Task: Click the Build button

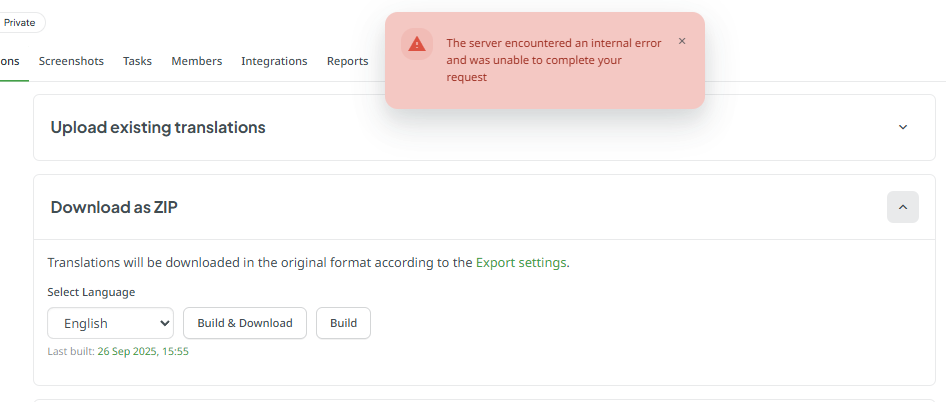Action: tap(343, 323)
